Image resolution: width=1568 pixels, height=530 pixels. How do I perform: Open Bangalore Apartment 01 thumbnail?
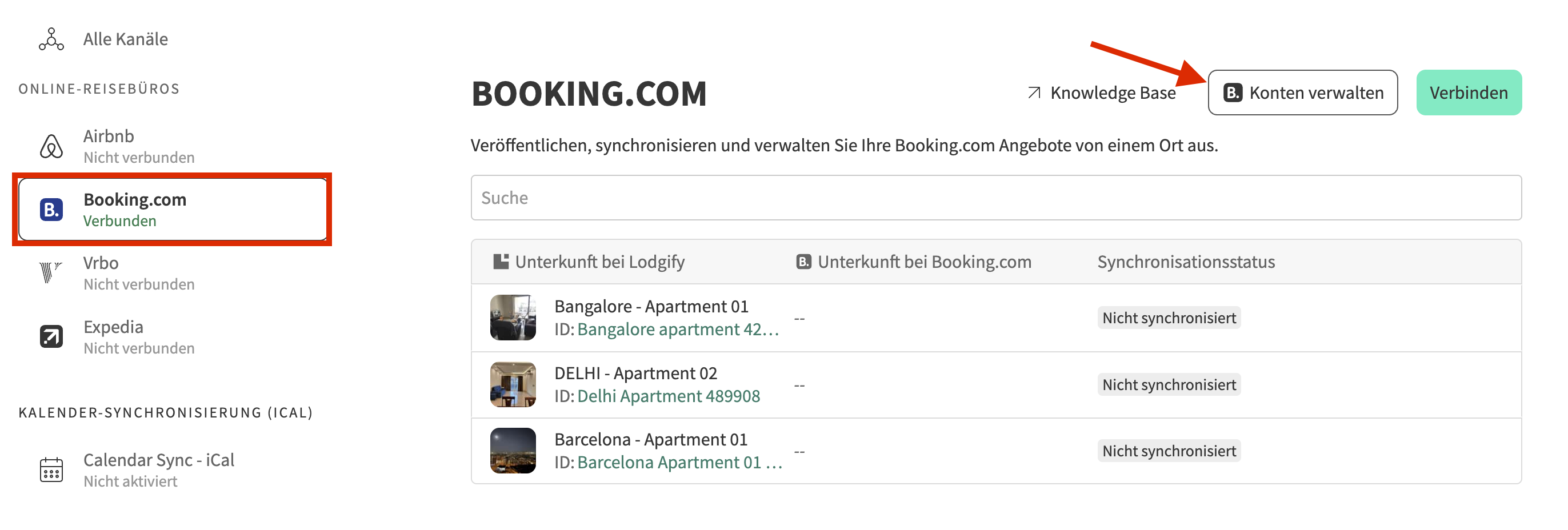pyautogui.click(x=513, y=318)
